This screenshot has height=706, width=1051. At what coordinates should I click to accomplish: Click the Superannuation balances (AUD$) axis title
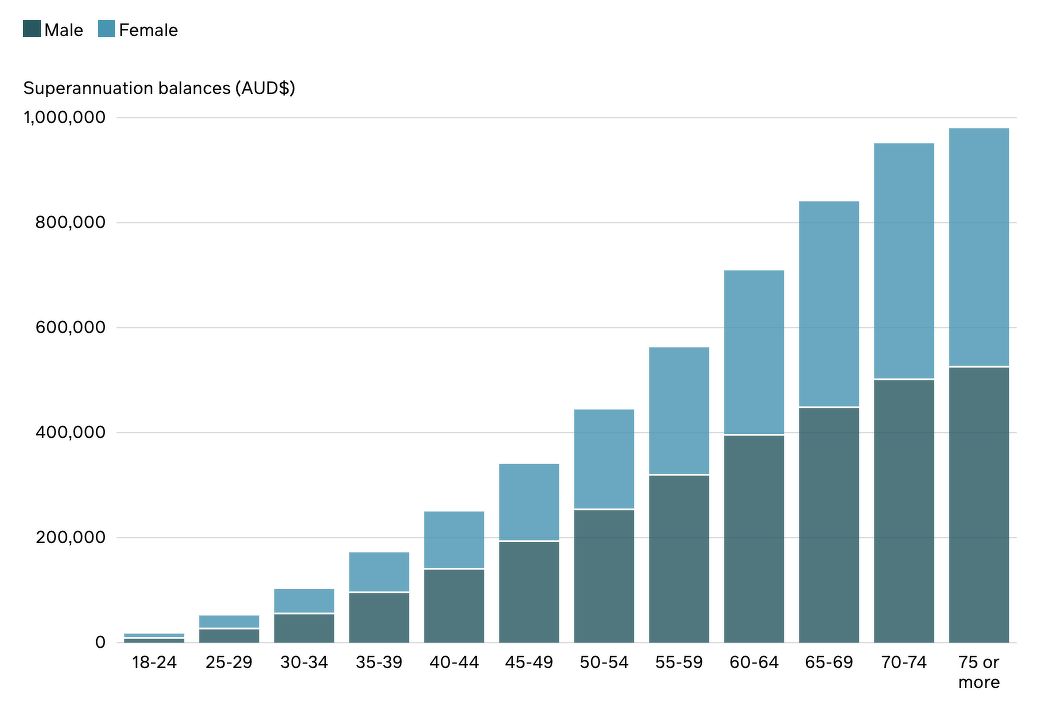(x=159, y=88)
